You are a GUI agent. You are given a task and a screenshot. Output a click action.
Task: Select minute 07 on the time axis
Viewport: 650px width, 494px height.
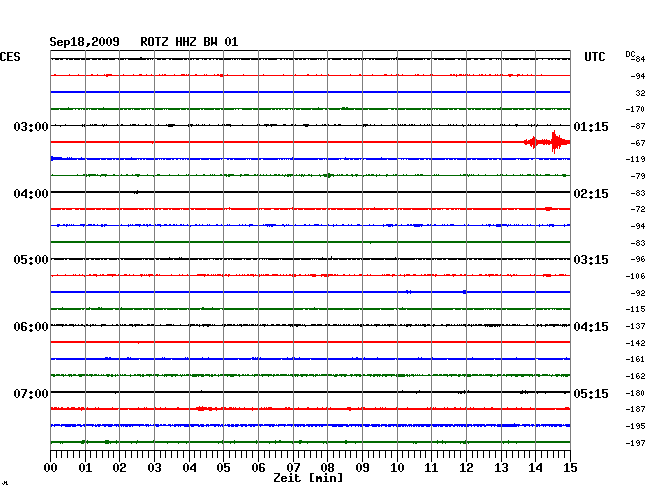pos(293,467)
